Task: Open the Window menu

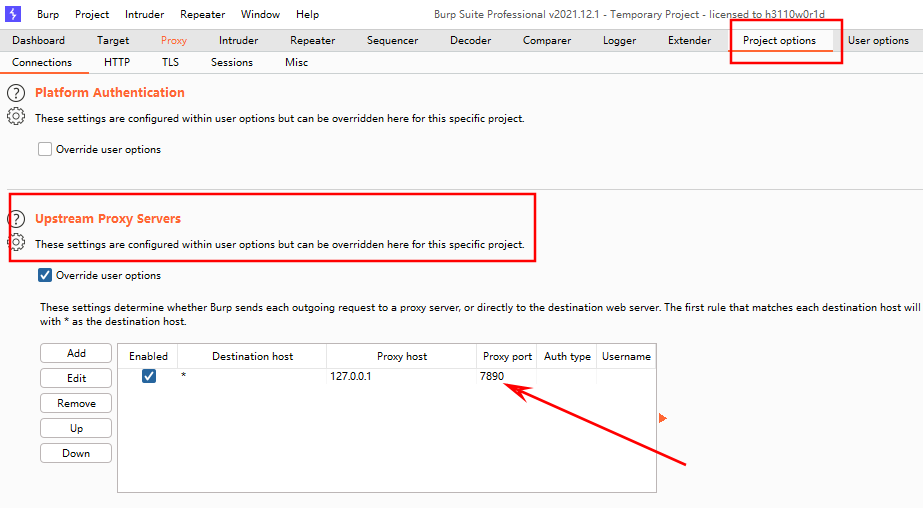Action: [260, 14]
